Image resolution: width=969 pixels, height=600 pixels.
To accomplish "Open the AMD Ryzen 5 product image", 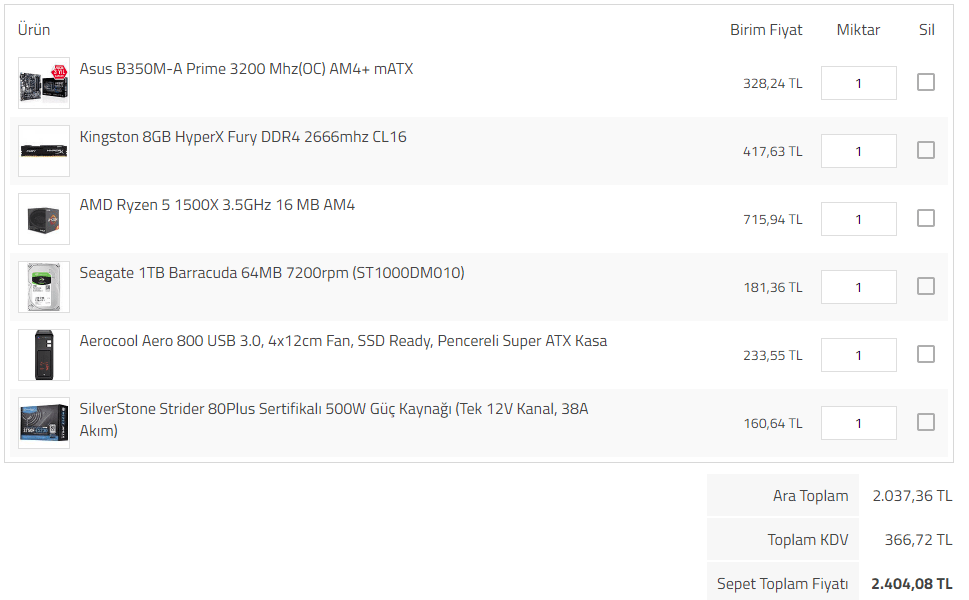I will pos(44,219).
